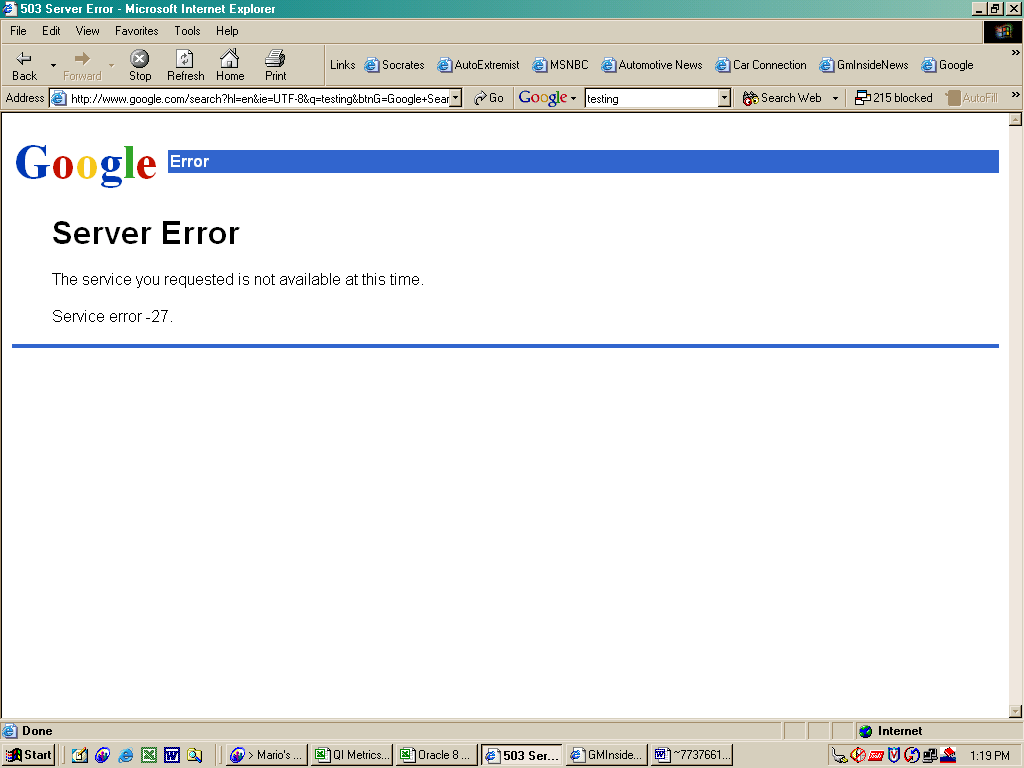Image resolution: width=1024 pixels, height=768 pixels.
Task: Open the File menu
Action: coord(18,31)
